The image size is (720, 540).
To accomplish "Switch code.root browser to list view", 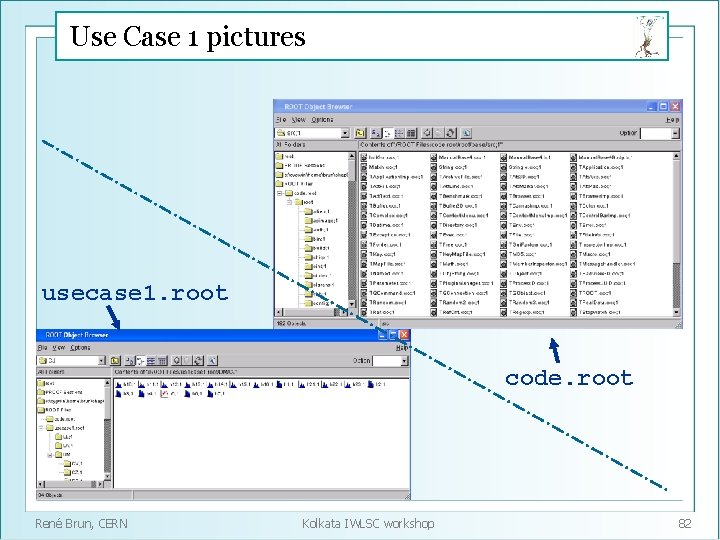I will pyautogui.click(x=399, y=133).
